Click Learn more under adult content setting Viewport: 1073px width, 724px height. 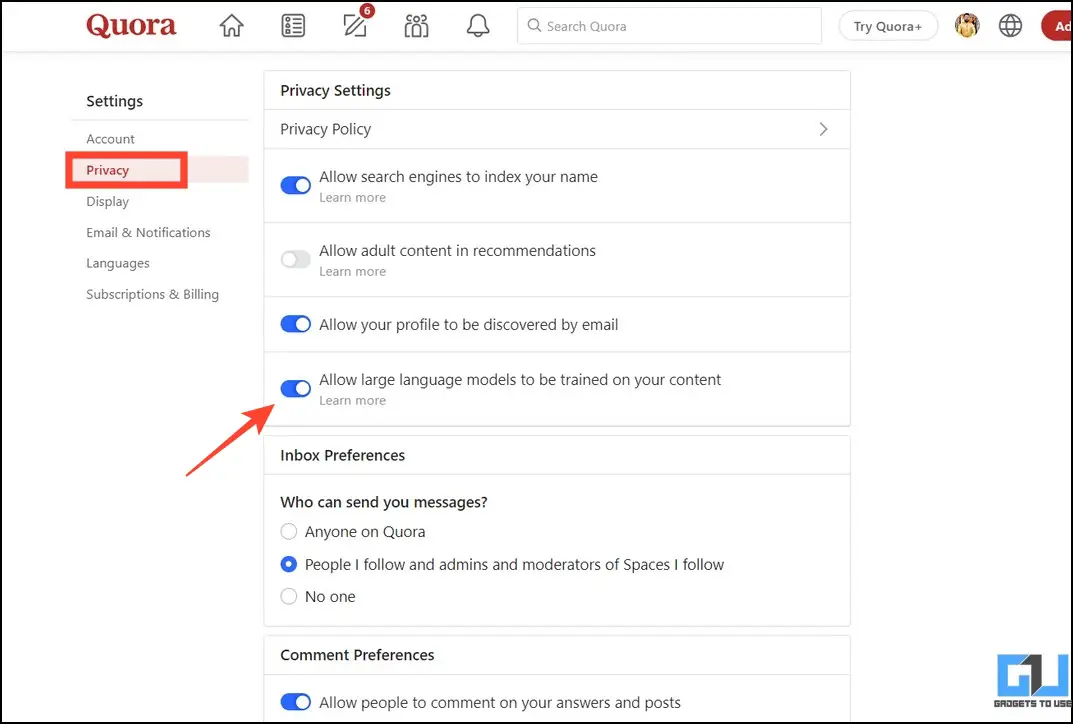coord(352,272)
